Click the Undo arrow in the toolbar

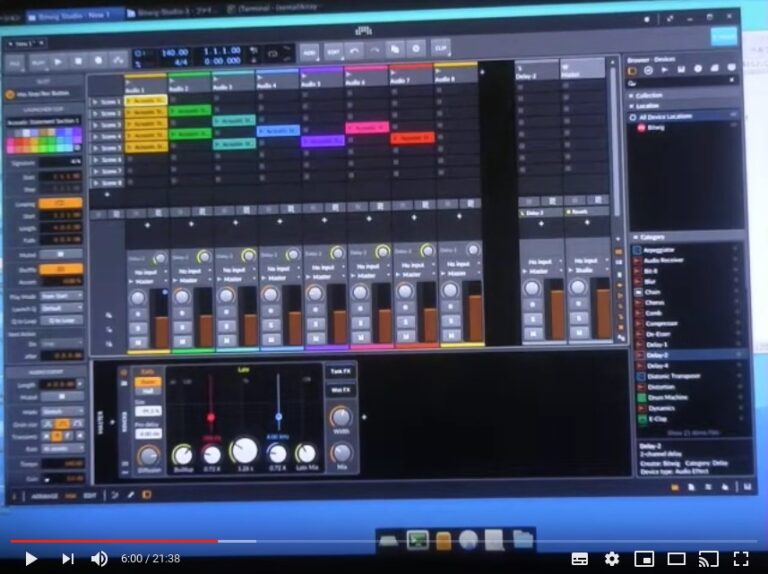point(355,50)
